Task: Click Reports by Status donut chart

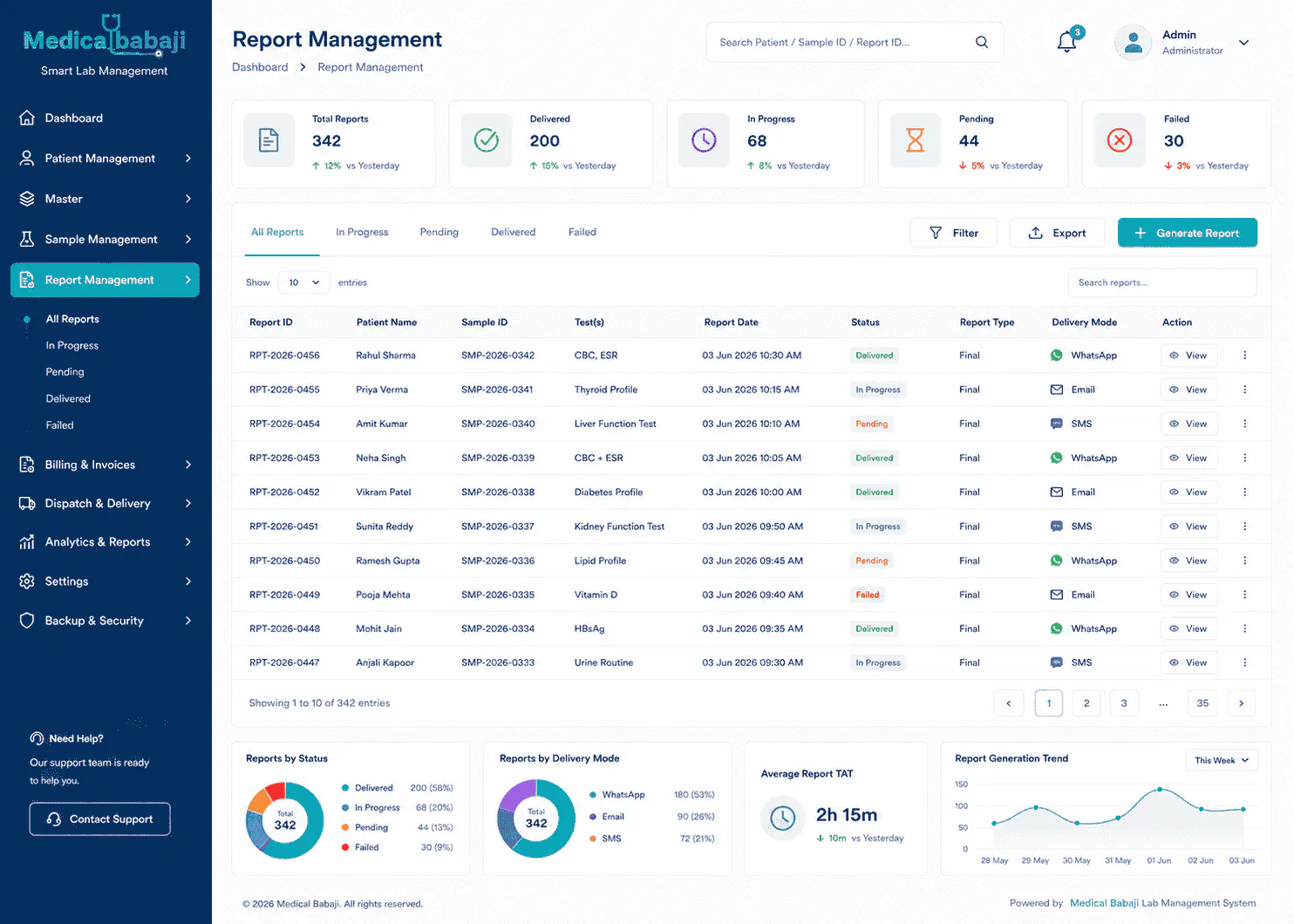Action: (x=285, y=819)
